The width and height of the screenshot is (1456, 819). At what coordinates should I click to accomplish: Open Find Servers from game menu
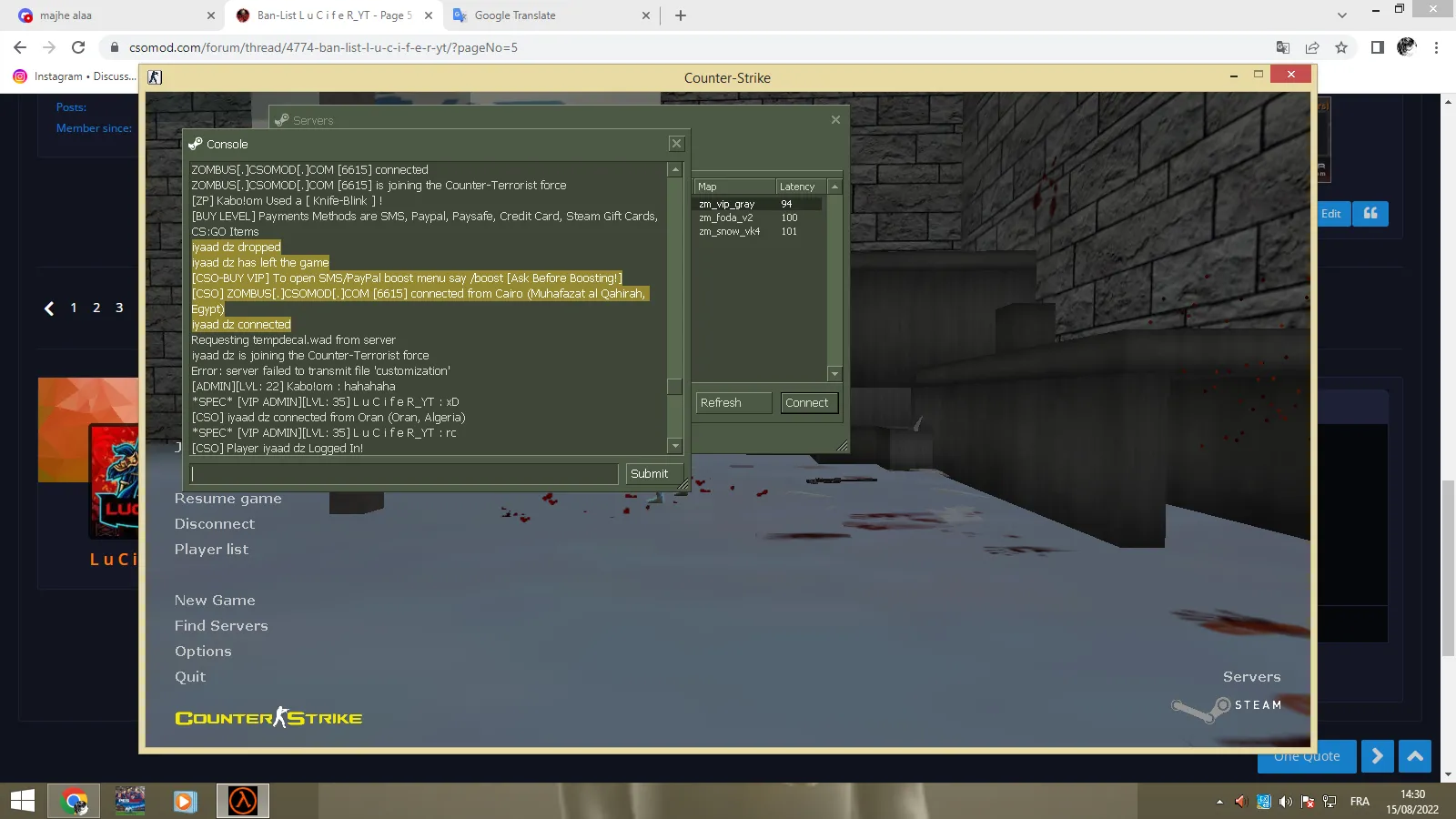pyautogui.click(x=221, y=626)
